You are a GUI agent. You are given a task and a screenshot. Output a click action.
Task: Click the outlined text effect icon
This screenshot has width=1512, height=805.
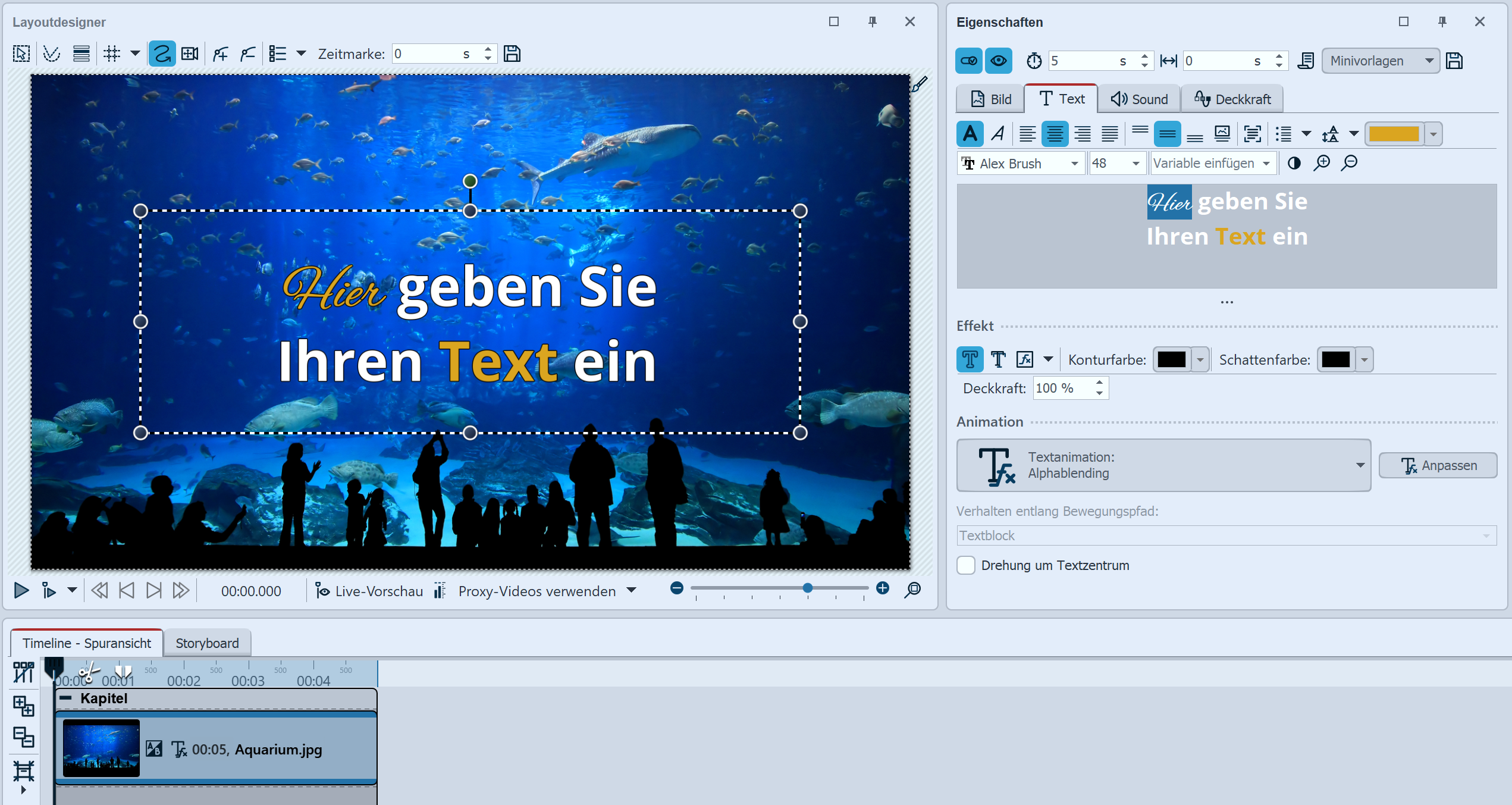(970, 359)
